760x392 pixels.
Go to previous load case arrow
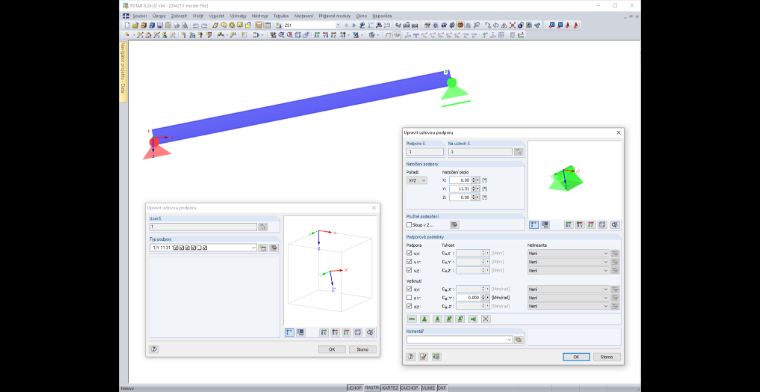(346, 25)
